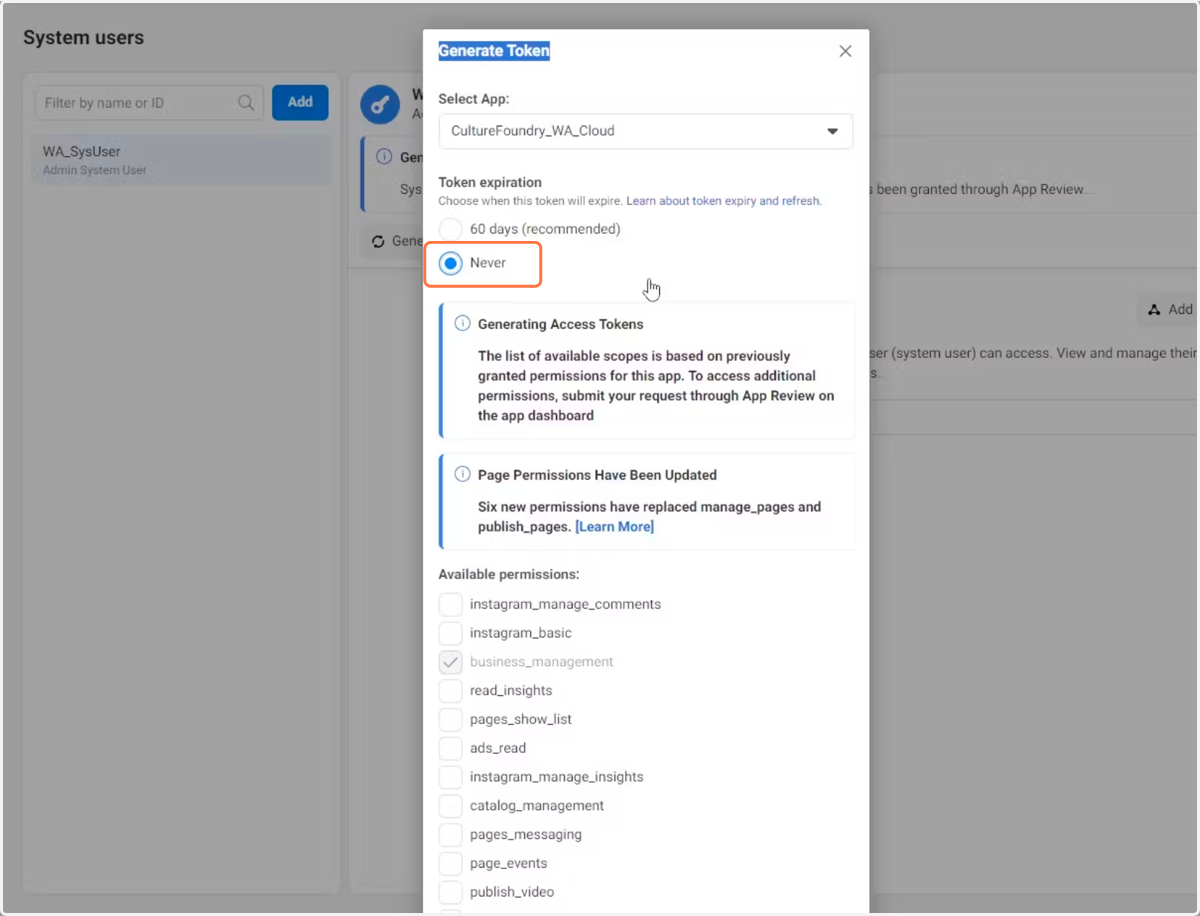Click the info icon beside Page Permissions Have Been Updated
This screenshot has width=1200, height=916.
coord(462,475)
